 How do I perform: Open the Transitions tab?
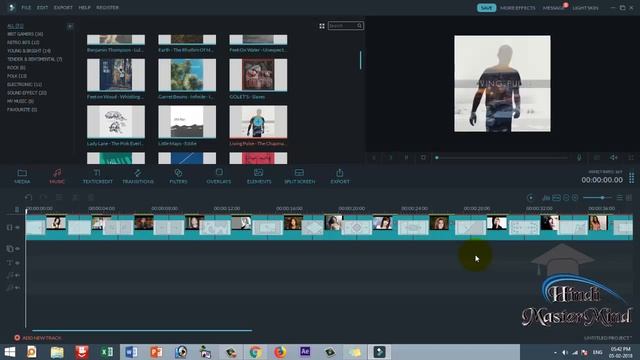pyautogui.click(x=138, y=176)
